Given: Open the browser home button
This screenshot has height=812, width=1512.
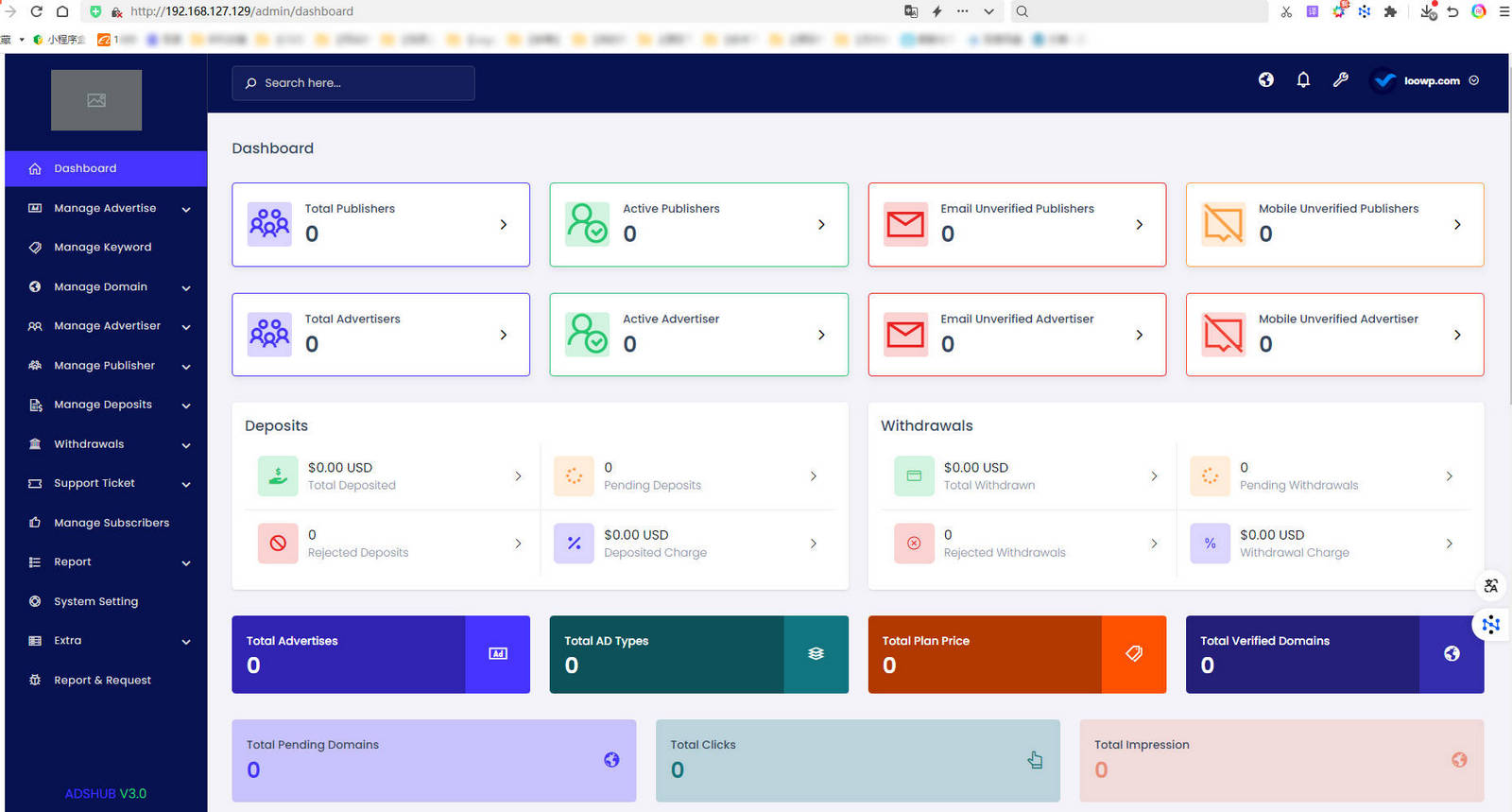Looking at the screenshot, I should click(62, 11).
